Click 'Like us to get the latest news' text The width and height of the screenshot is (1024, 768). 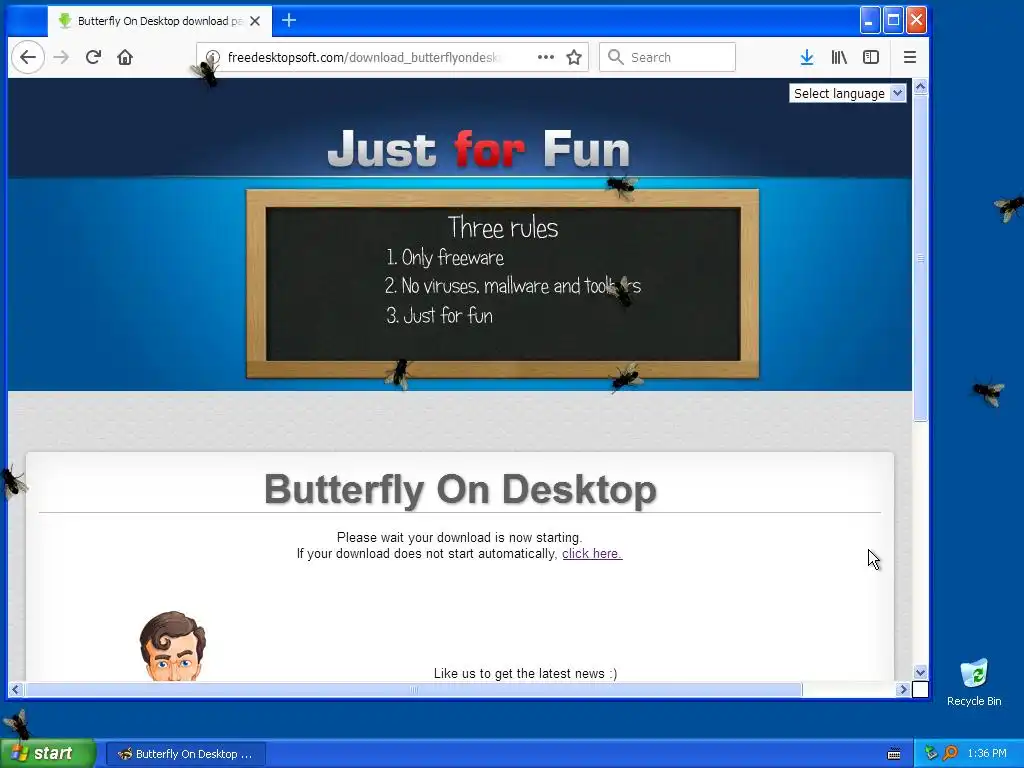click(x=525, y=673)
